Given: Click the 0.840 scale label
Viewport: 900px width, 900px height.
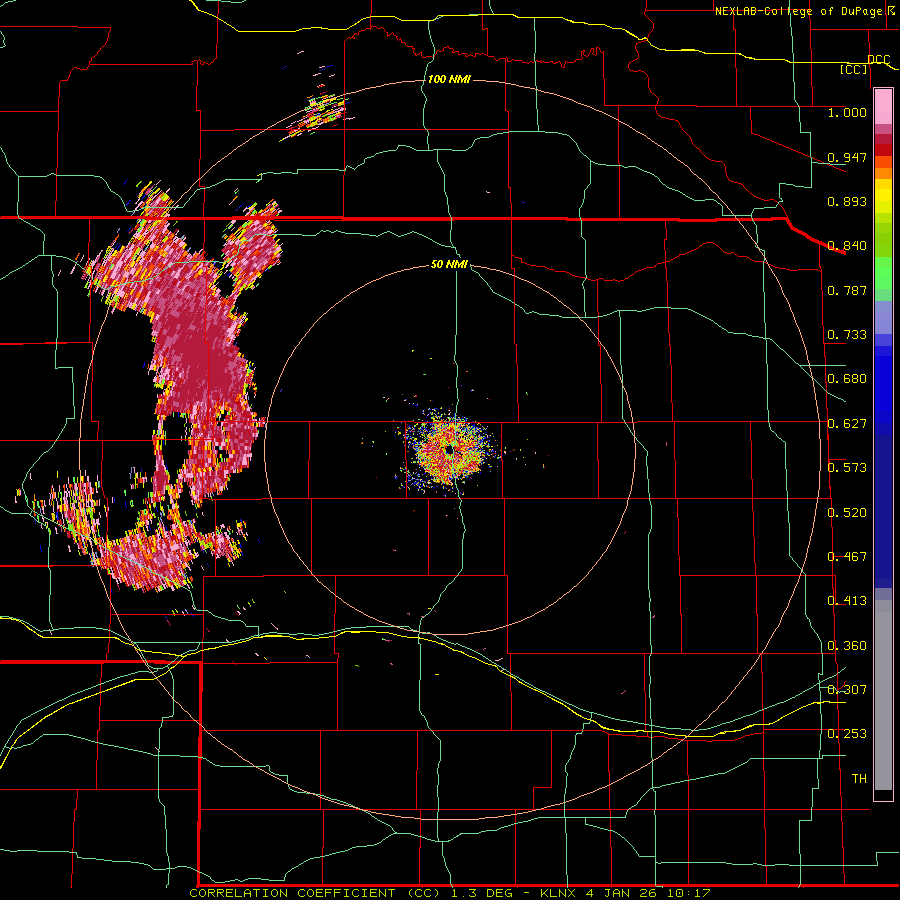Looking at the screenshot, I should [x=847, y=246].
